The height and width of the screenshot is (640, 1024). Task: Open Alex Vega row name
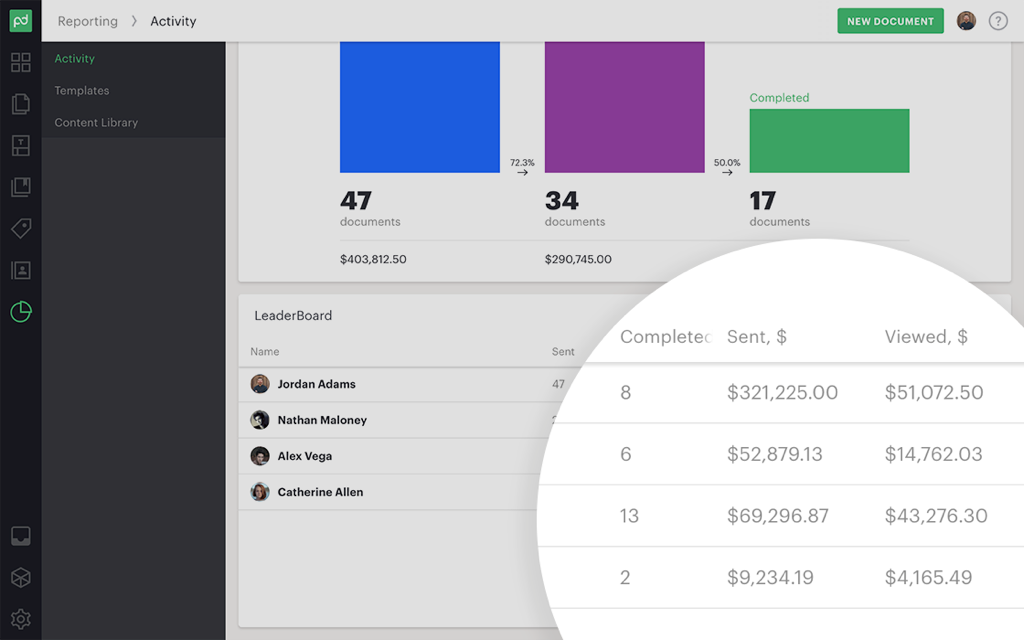click(305, 456)
